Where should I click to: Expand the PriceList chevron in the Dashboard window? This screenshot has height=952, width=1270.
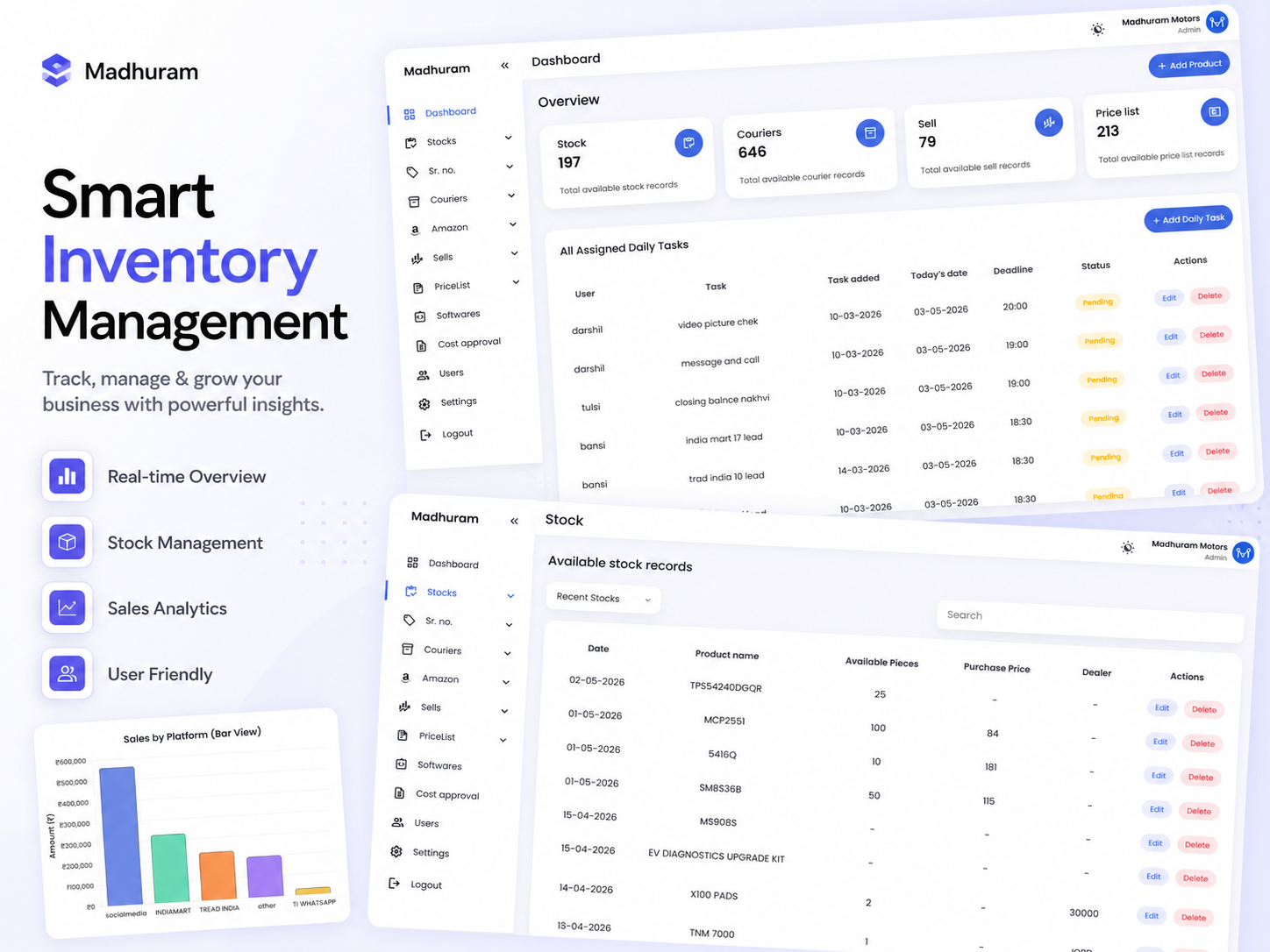[x=516, y=282]
